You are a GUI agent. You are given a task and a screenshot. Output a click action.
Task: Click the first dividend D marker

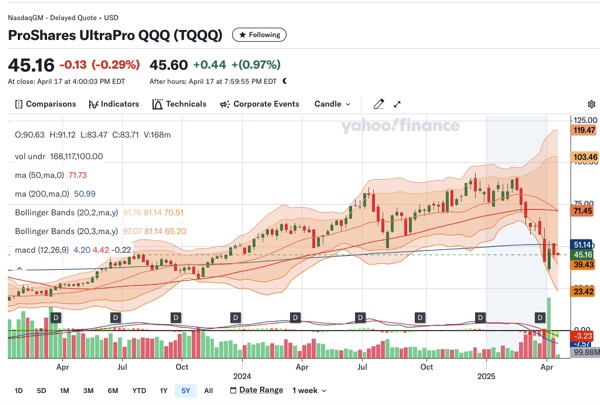(56, 317)
